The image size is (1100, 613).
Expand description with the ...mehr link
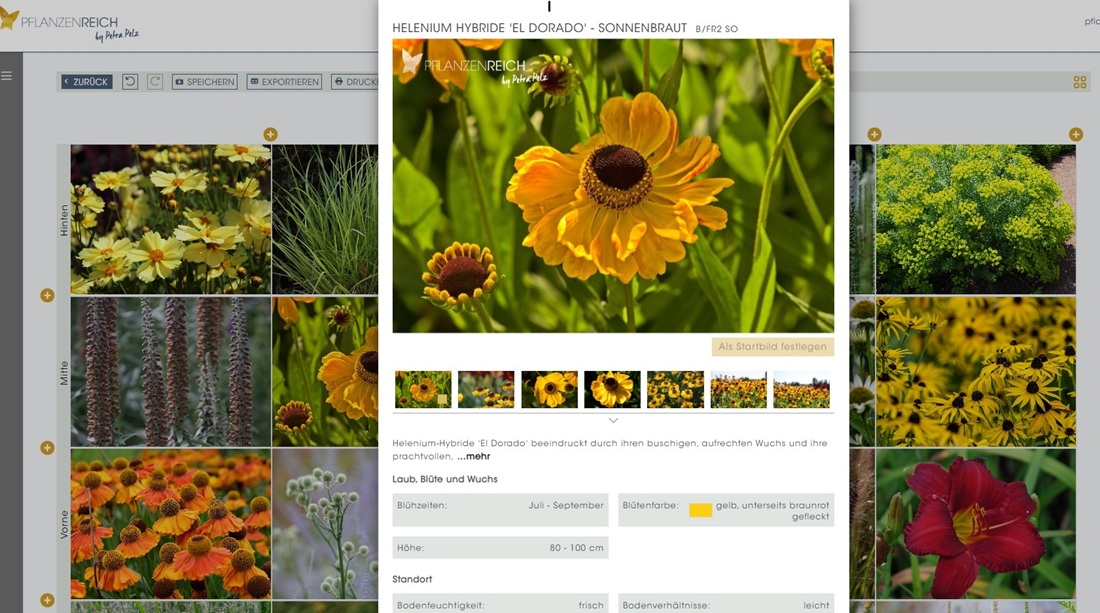[x=474, y=457]
